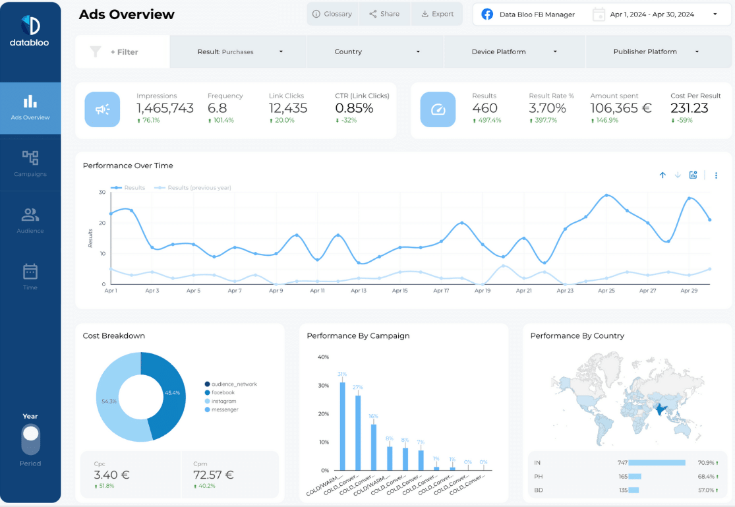Open chart more options three-dot menu

[716, 175]
